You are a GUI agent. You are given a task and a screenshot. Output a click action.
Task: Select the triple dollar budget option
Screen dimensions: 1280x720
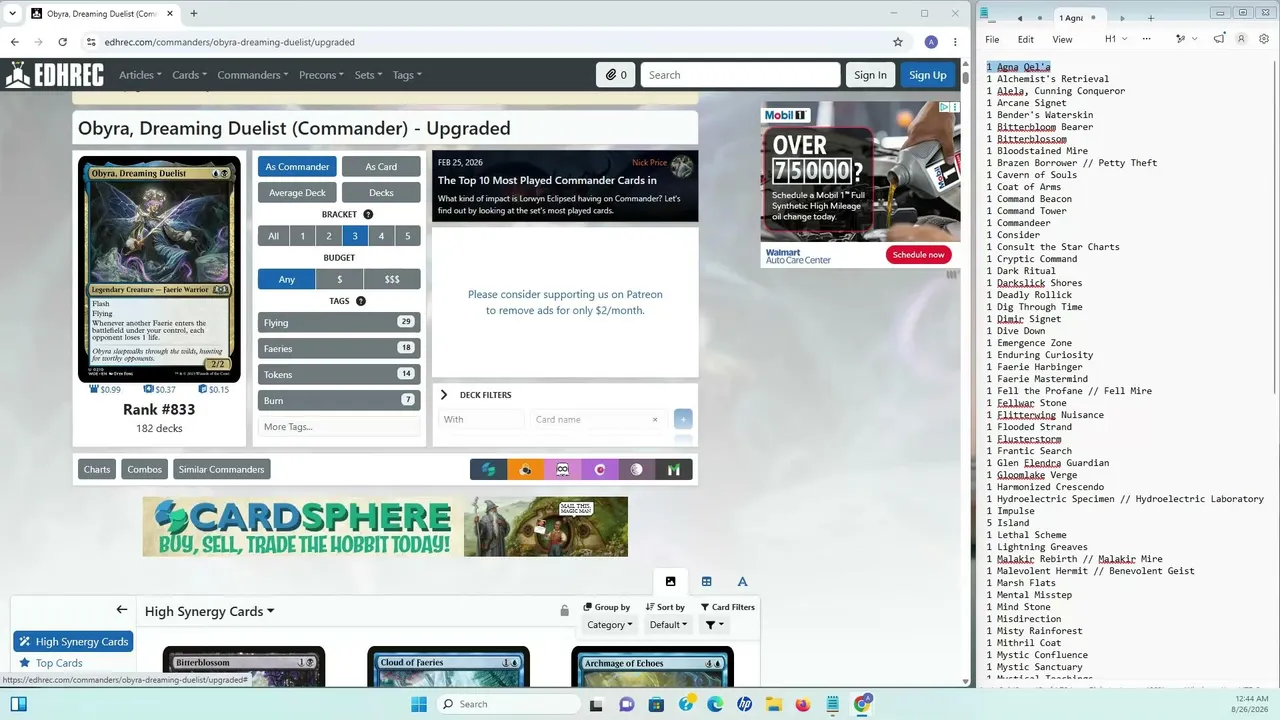click(x=392, y=280)
